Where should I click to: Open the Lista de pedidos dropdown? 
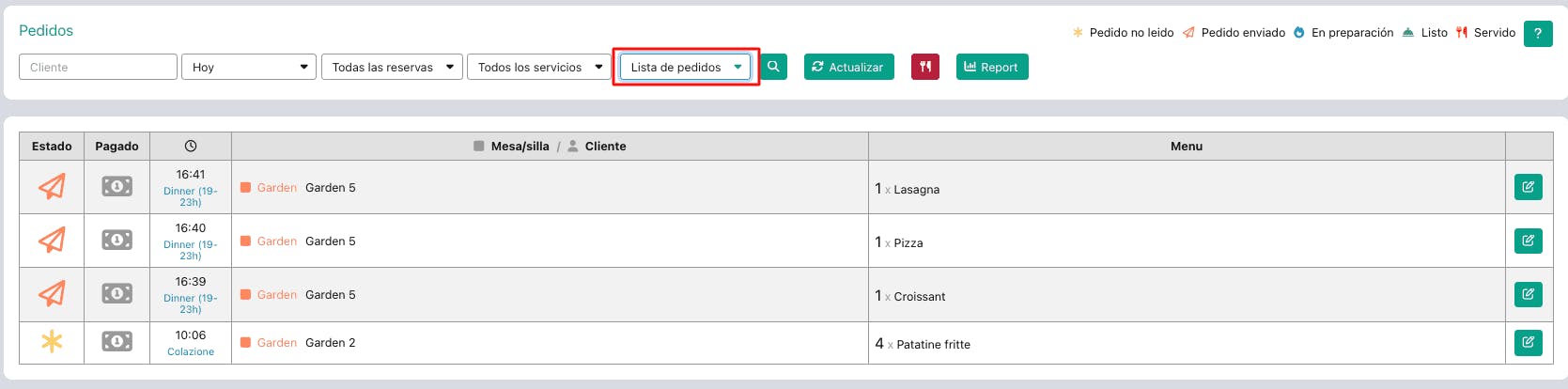[685, 67]
